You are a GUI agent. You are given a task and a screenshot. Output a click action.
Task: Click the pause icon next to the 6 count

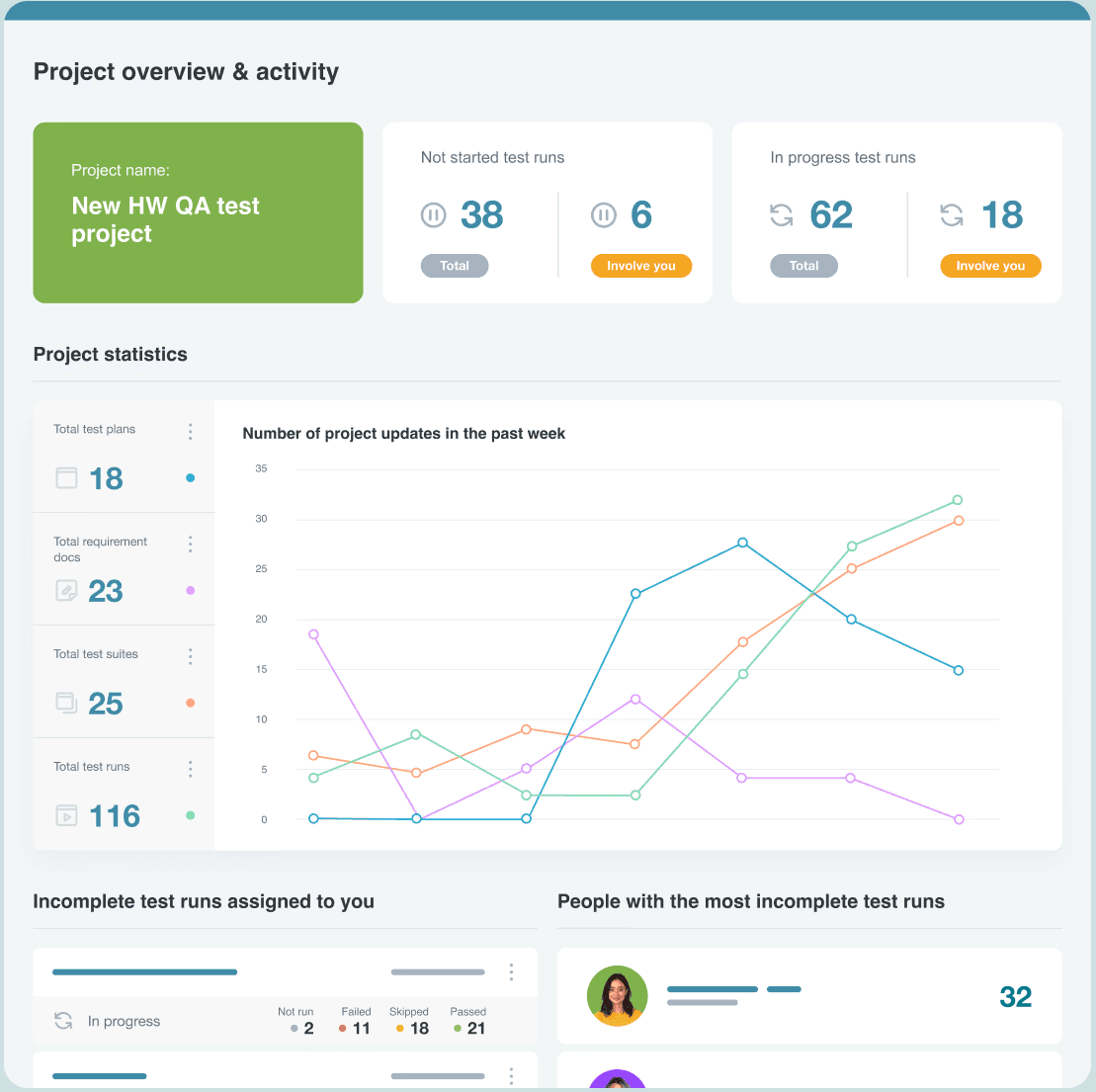pos(604,214)
